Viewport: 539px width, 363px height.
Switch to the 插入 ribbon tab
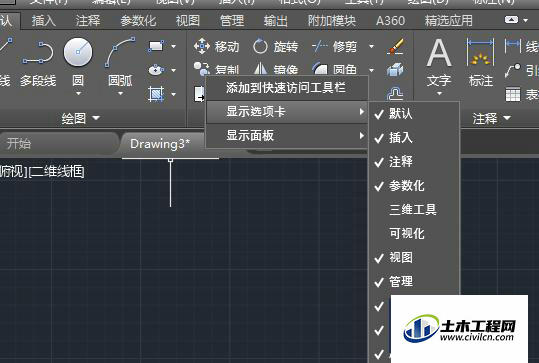click(x=44, y=21)
